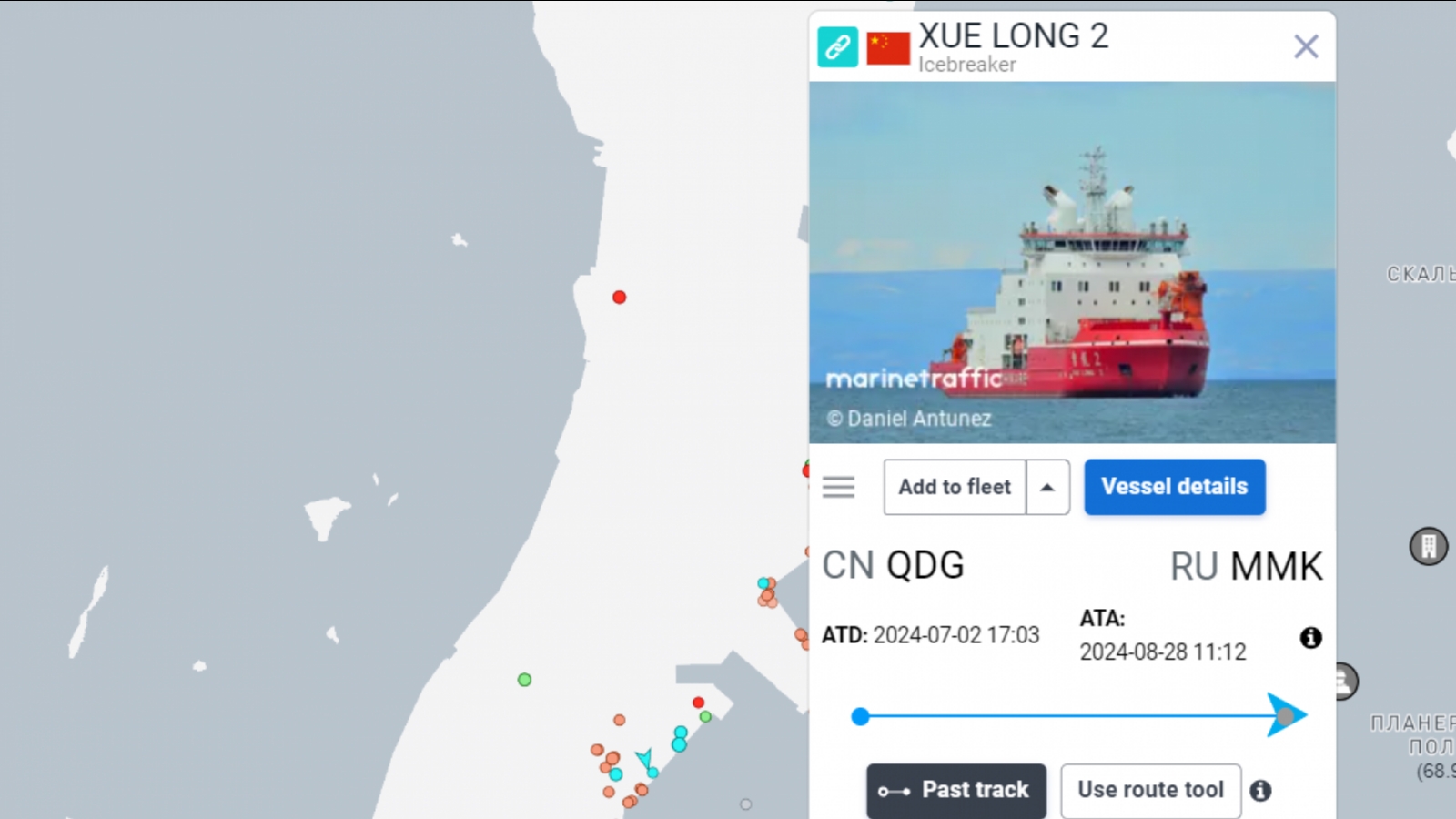This screenshot has height=819, width=1456.
Task: Click the ATA info icon
Action: coord(1310,638)
